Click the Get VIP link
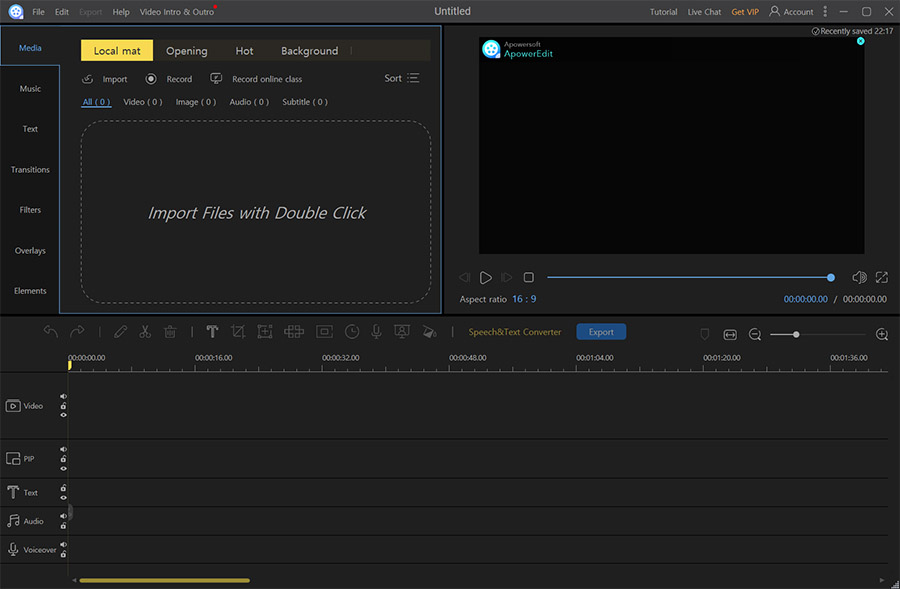 745,11
